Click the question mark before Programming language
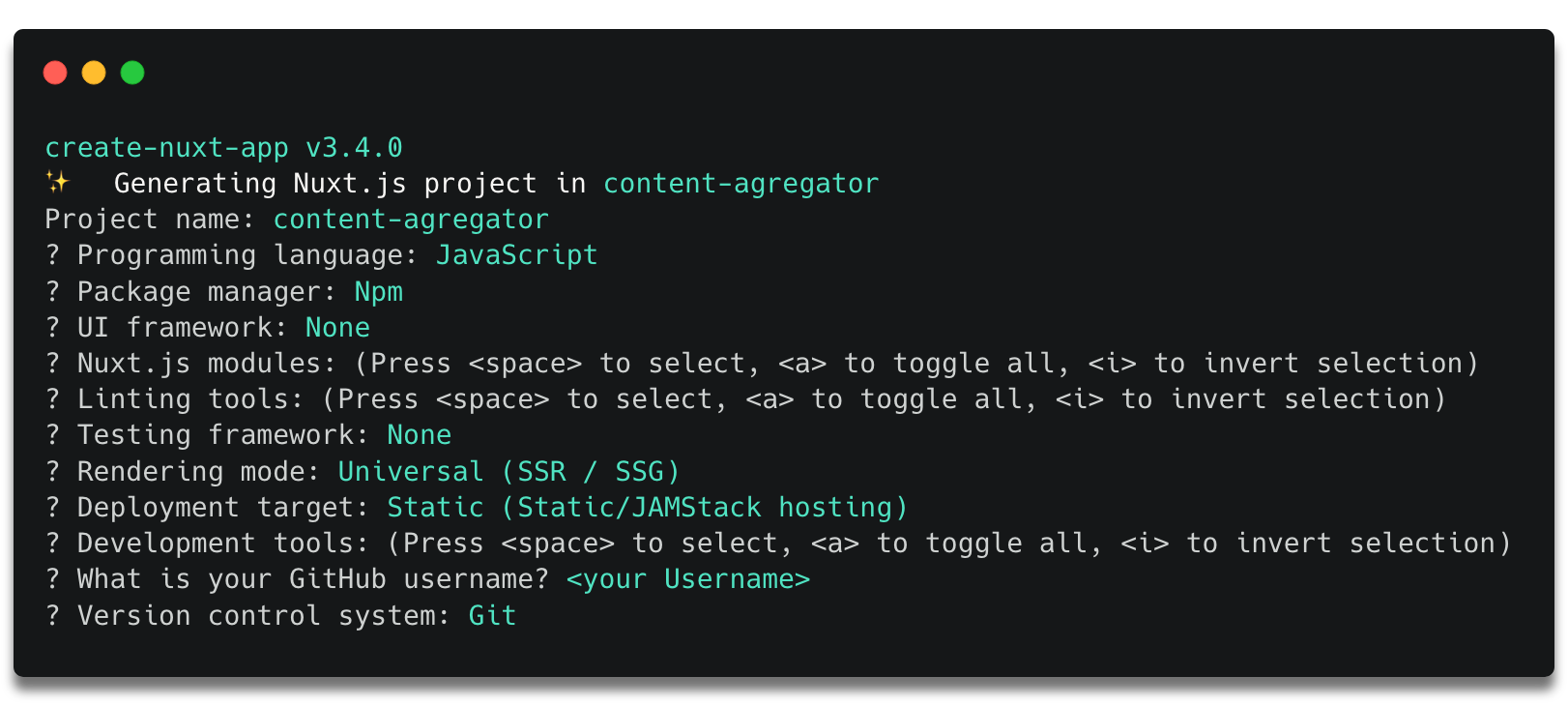 pos(53,255)
